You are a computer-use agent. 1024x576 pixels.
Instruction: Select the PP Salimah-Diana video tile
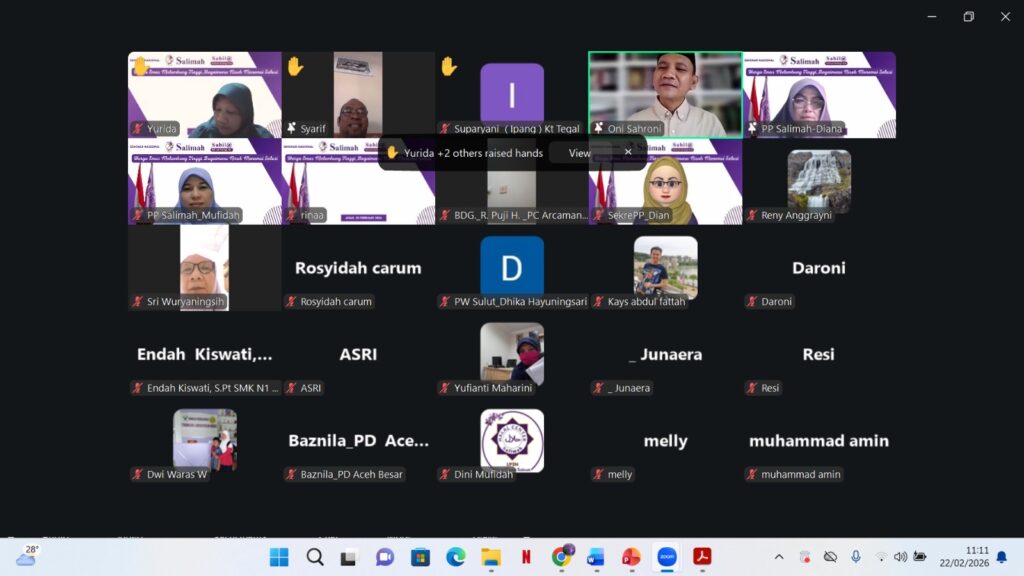pyautogui.click(x=819, y=94)
